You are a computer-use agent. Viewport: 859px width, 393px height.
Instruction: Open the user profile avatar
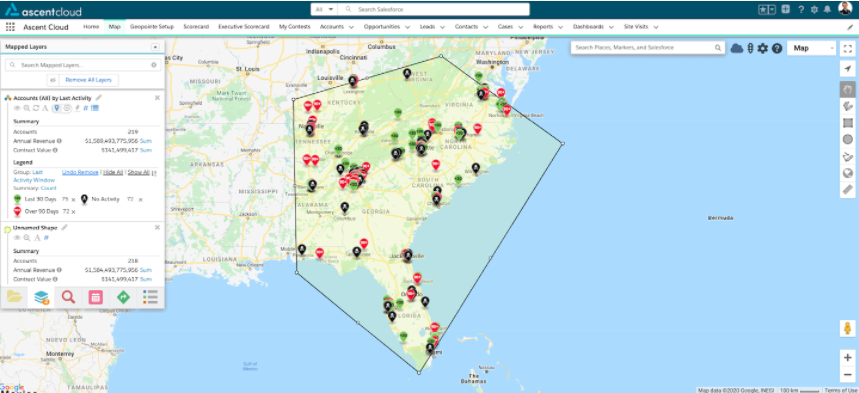[845, 9]
